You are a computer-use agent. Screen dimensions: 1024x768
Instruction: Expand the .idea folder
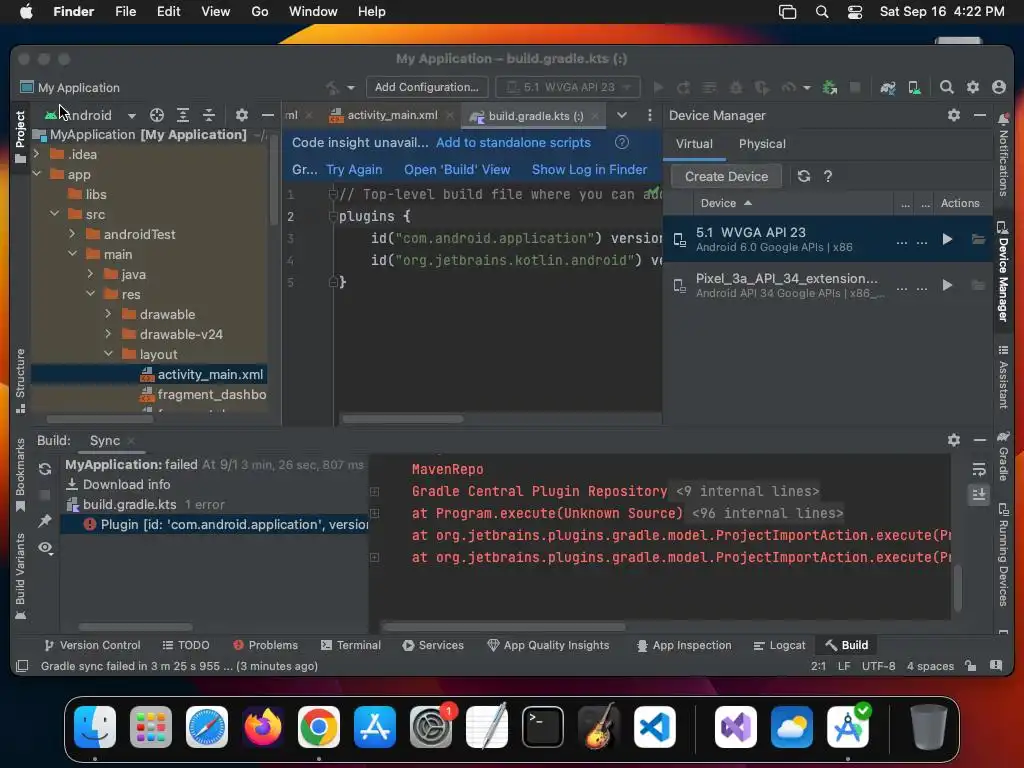(x=37, y=154)
